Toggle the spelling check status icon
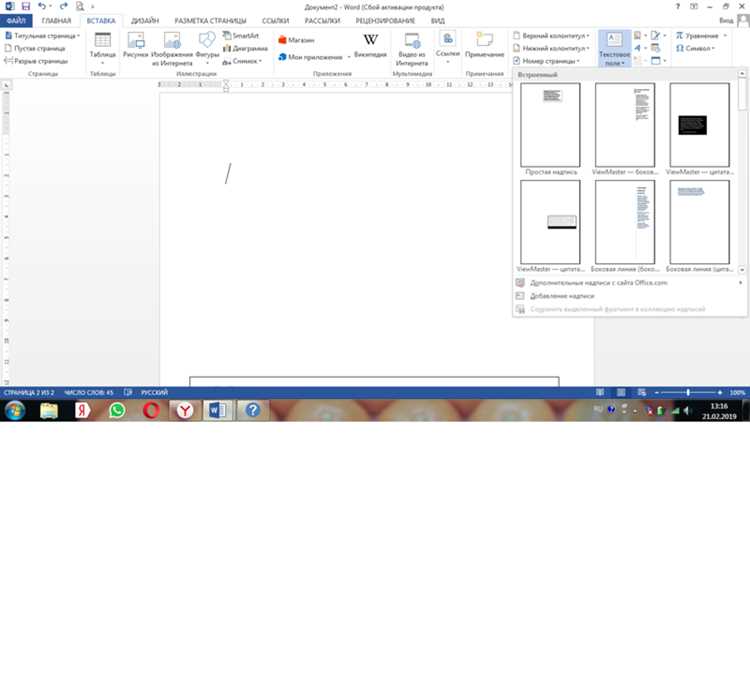Image resolution: width=750 pixels, height=685 pixels. [128, 392]
